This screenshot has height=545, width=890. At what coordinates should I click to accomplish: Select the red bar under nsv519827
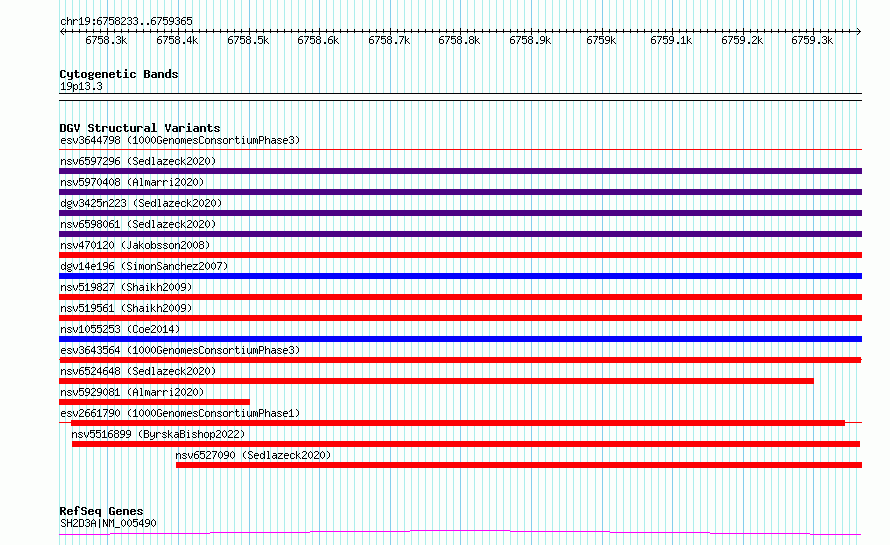(460, 297)
